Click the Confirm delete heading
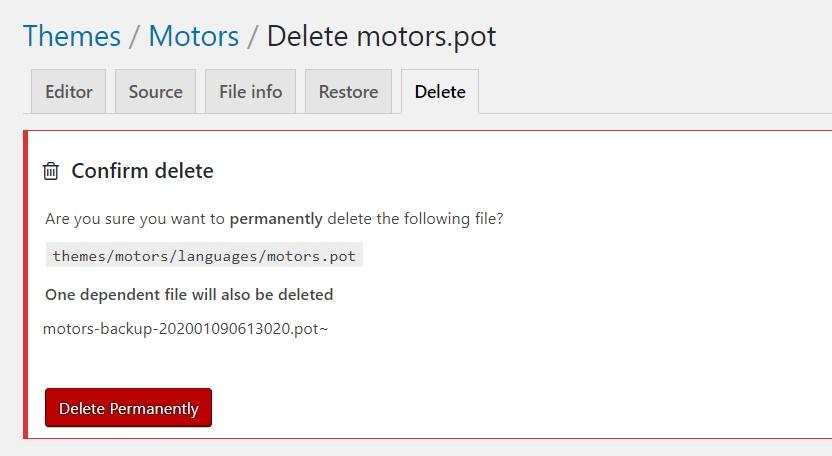832x456 pixels. (x=142, y=171)
